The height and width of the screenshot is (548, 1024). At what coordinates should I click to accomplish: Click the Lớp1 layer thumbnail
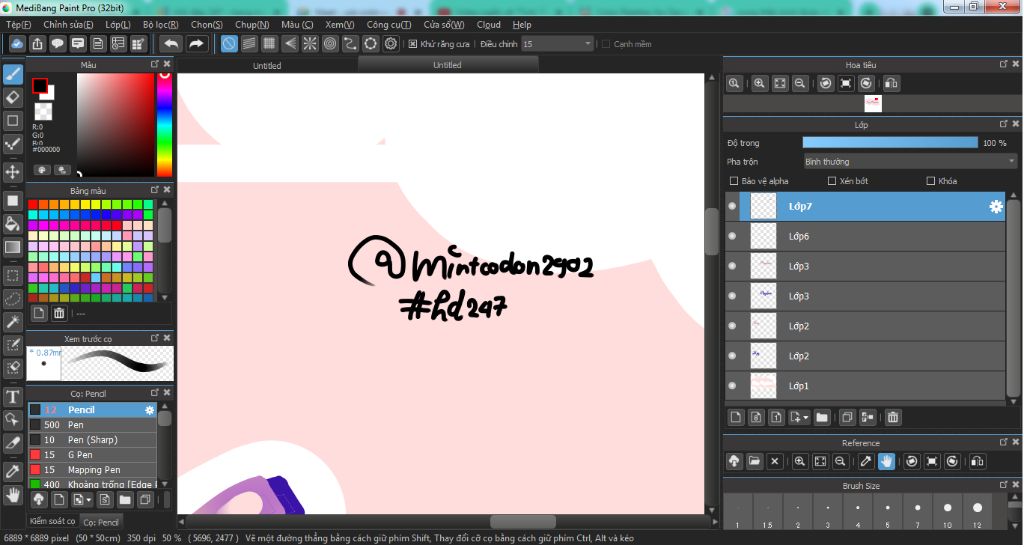point(763,386)
